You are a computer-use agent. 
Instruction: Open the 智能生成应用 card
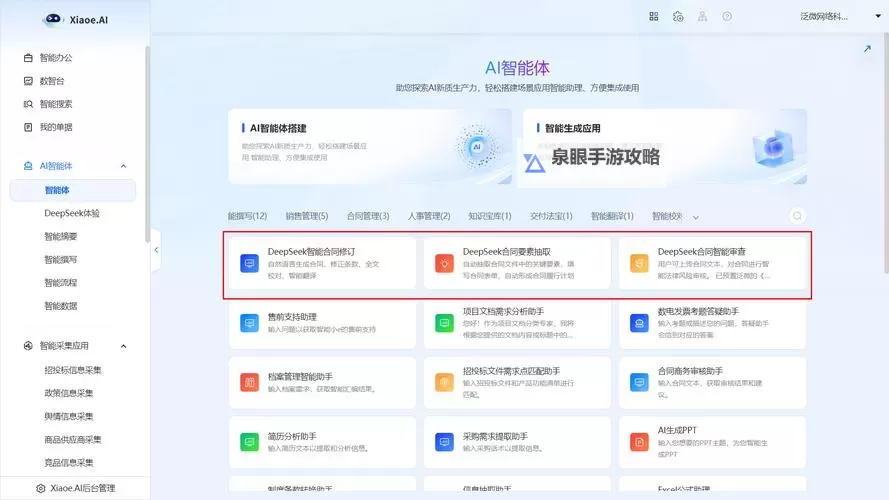(x=665, y=146)
